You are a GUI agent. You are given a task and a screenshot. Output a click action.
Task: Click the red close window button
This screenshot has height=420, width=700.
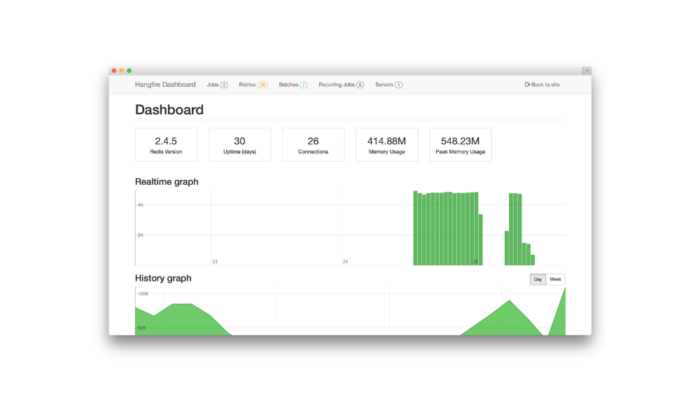114,71
